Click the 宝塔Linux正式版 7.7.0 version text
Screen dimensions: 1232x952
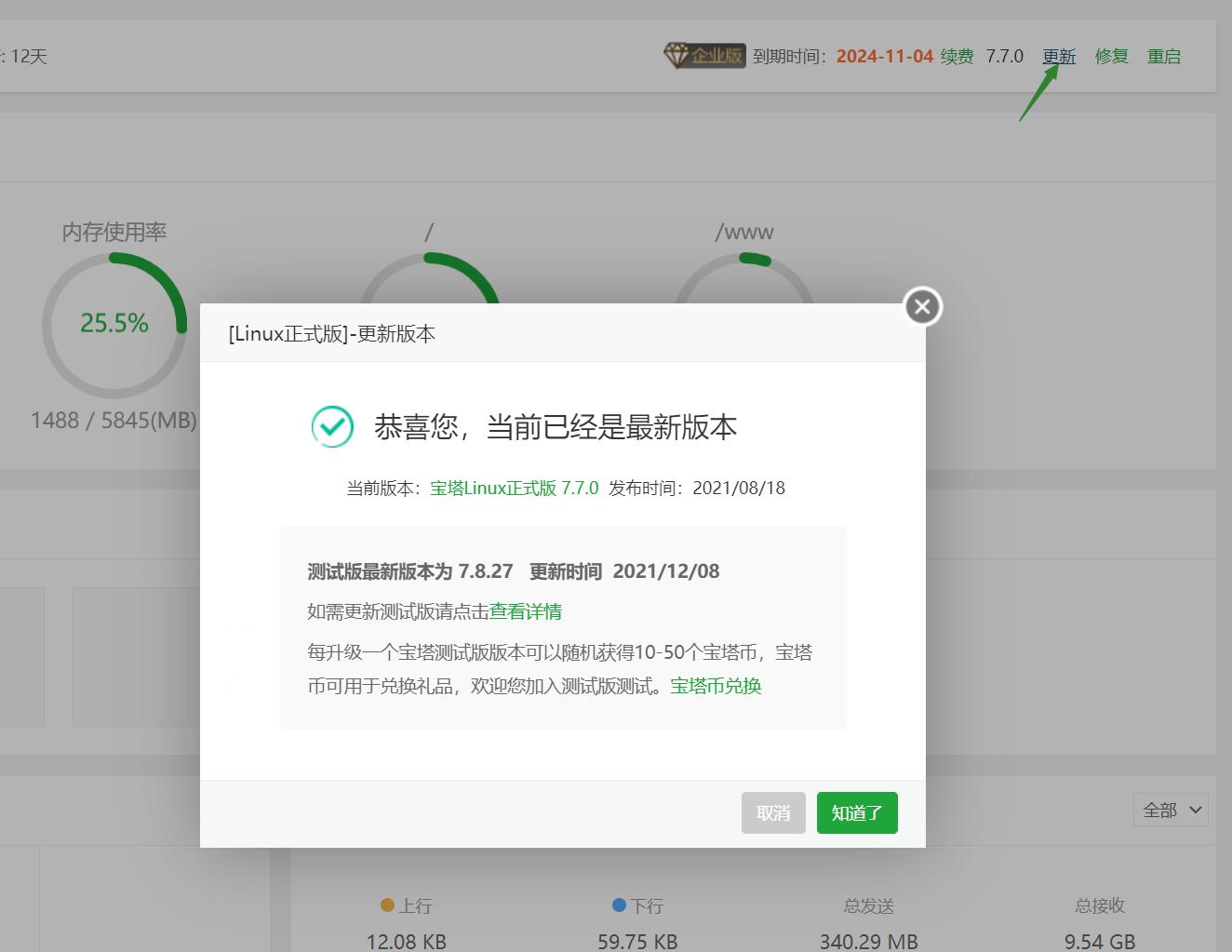click(x=515, y=488)
